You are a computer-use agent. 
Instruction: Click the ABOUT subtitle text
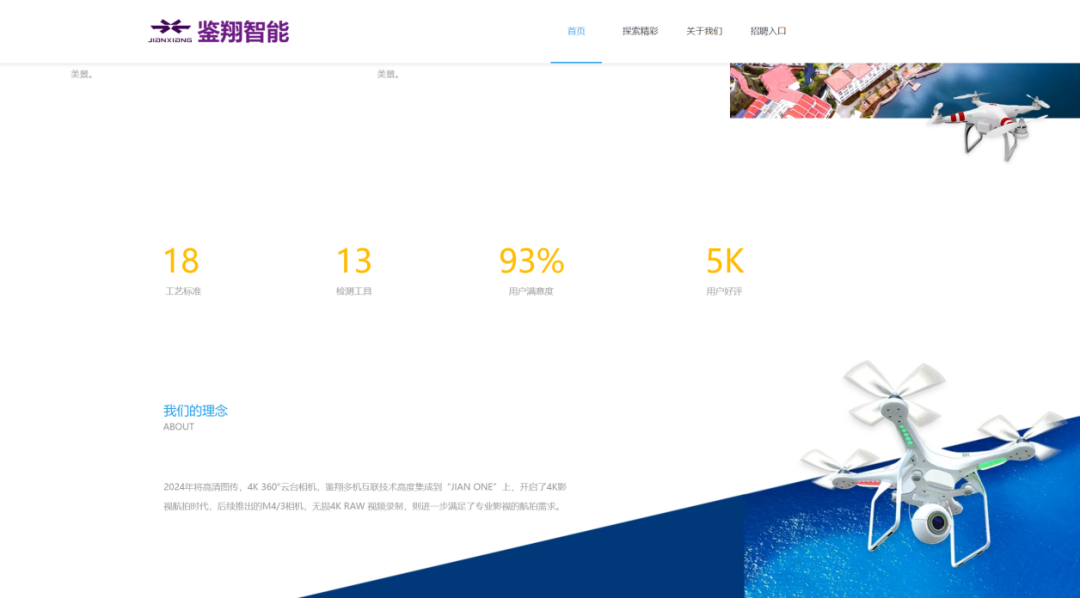coord(177,426)
